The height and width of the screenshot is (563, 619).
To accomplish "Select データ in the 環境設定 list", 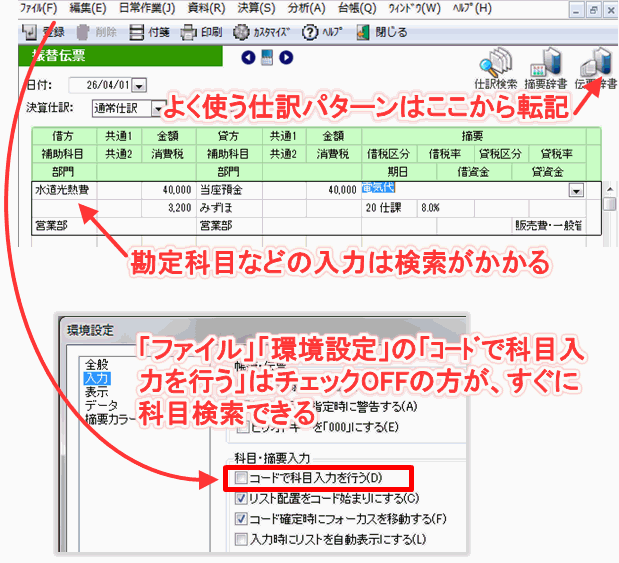I will click(101, 406).
